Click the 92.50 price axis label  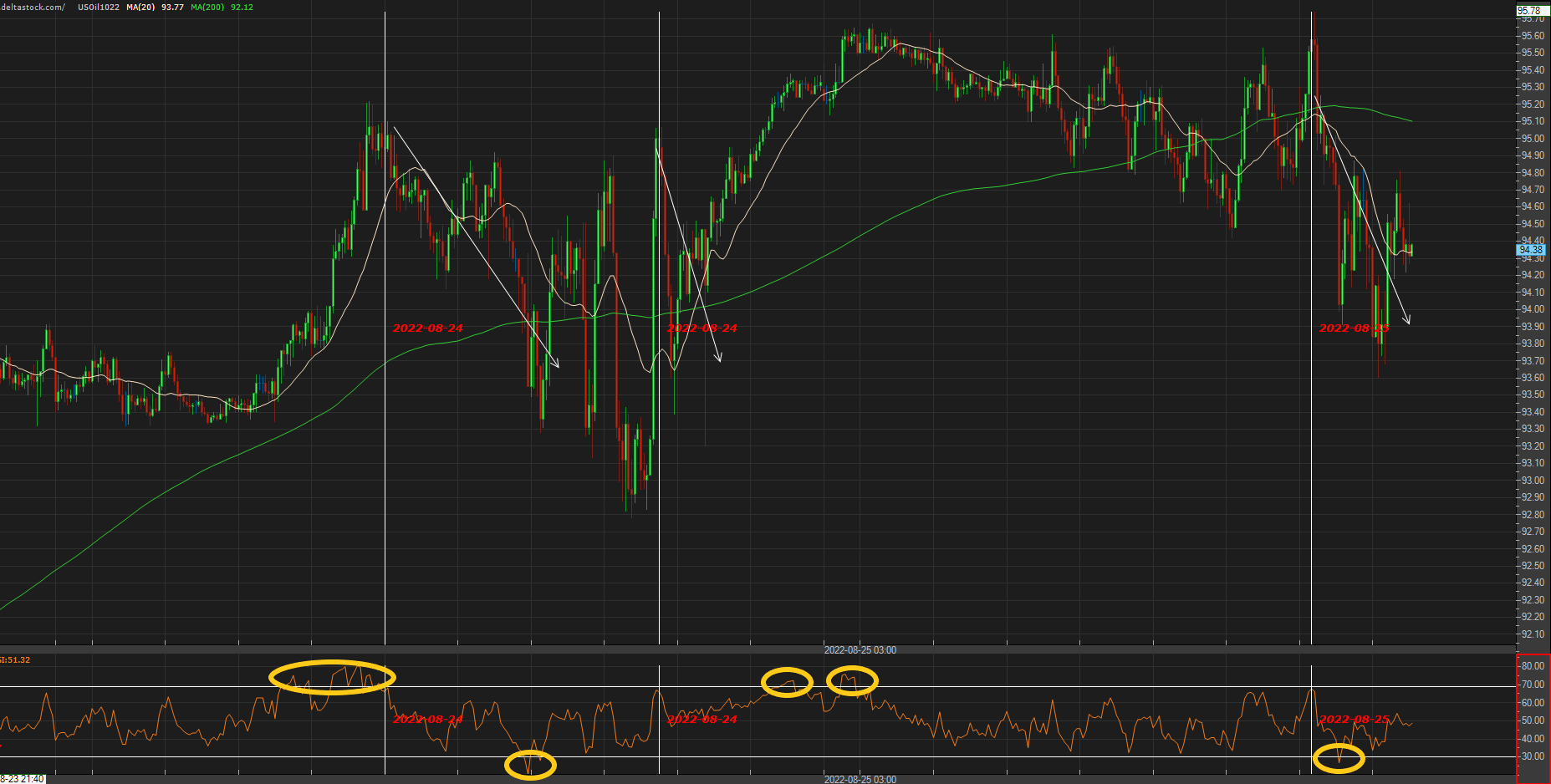[1533, 566]
